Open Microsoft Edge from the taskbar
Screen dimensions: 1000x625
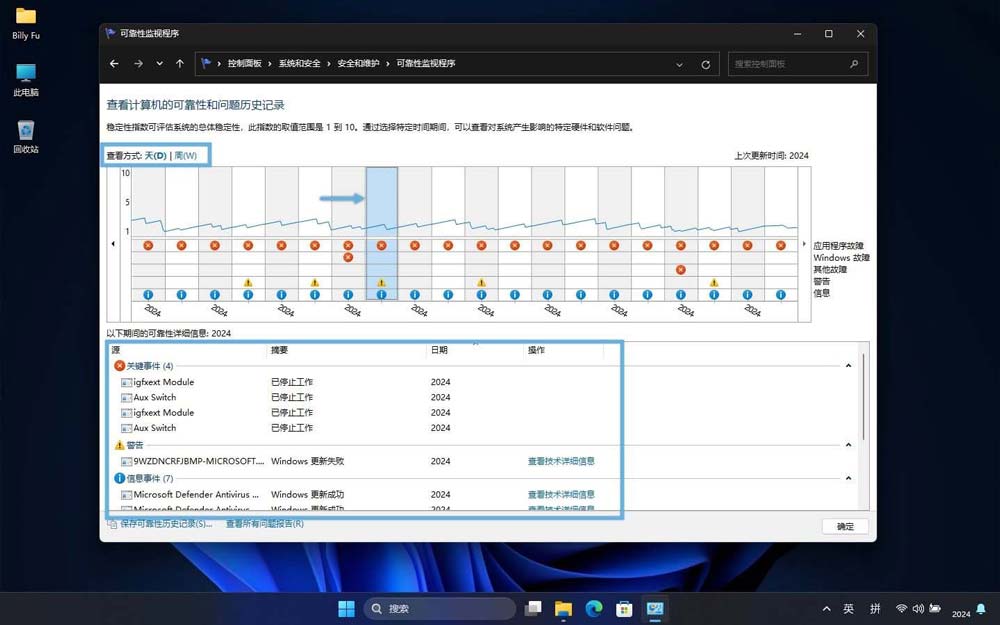click(x=593, y=608)
